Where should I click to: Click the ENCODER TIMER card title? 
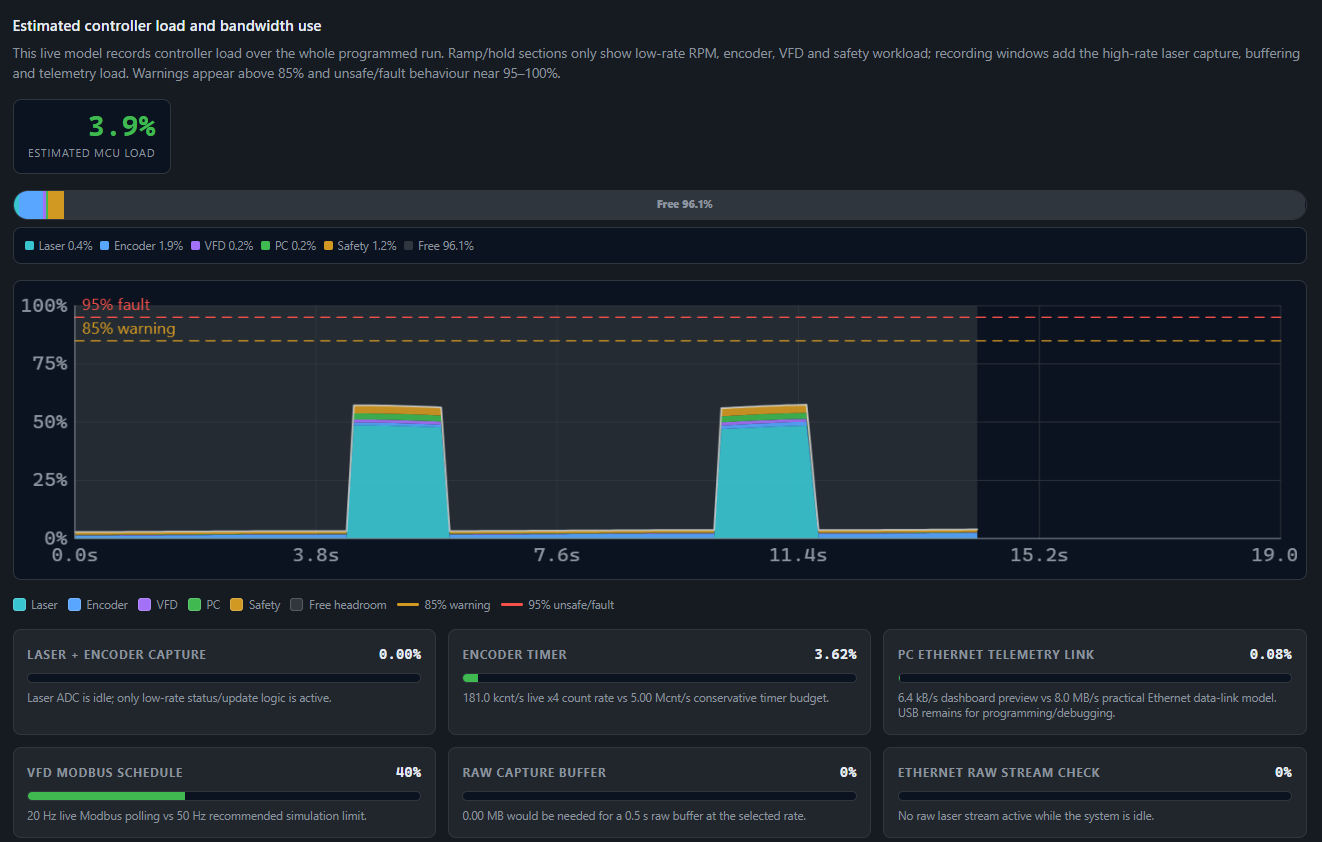(515, 655)
